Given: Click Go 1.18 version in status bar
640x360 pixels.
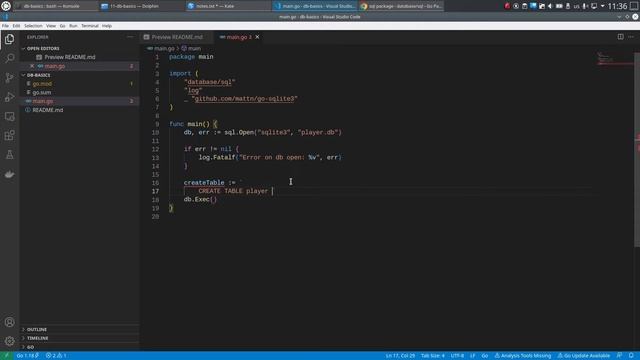Looking at the screenshot, I should point(27,356).
